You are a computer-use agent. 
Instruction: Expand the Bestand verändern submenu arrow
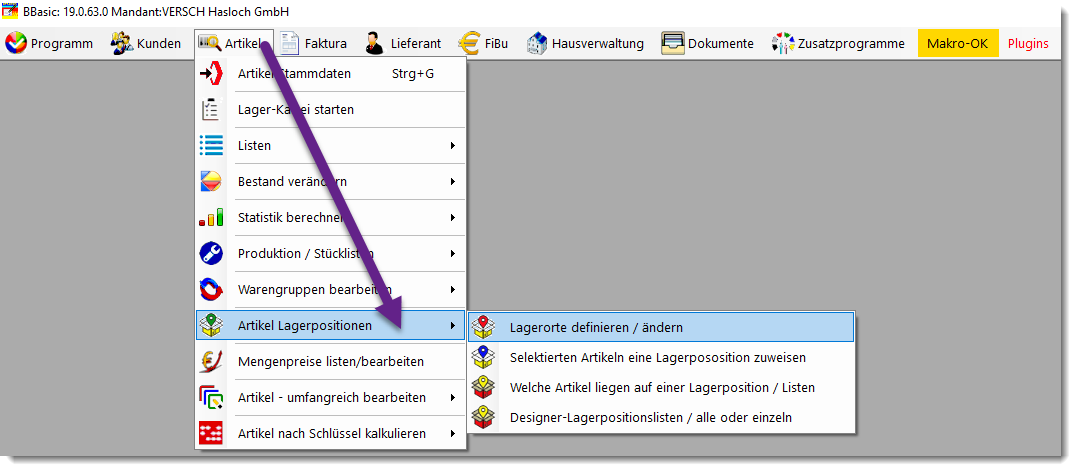453,182
